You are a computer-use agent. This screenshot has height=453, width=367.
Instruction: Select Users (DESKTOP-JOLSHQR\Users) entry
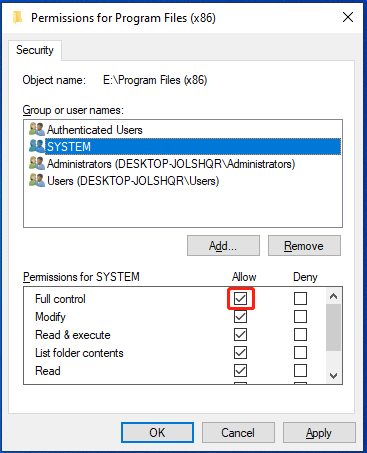click(133, 181)
